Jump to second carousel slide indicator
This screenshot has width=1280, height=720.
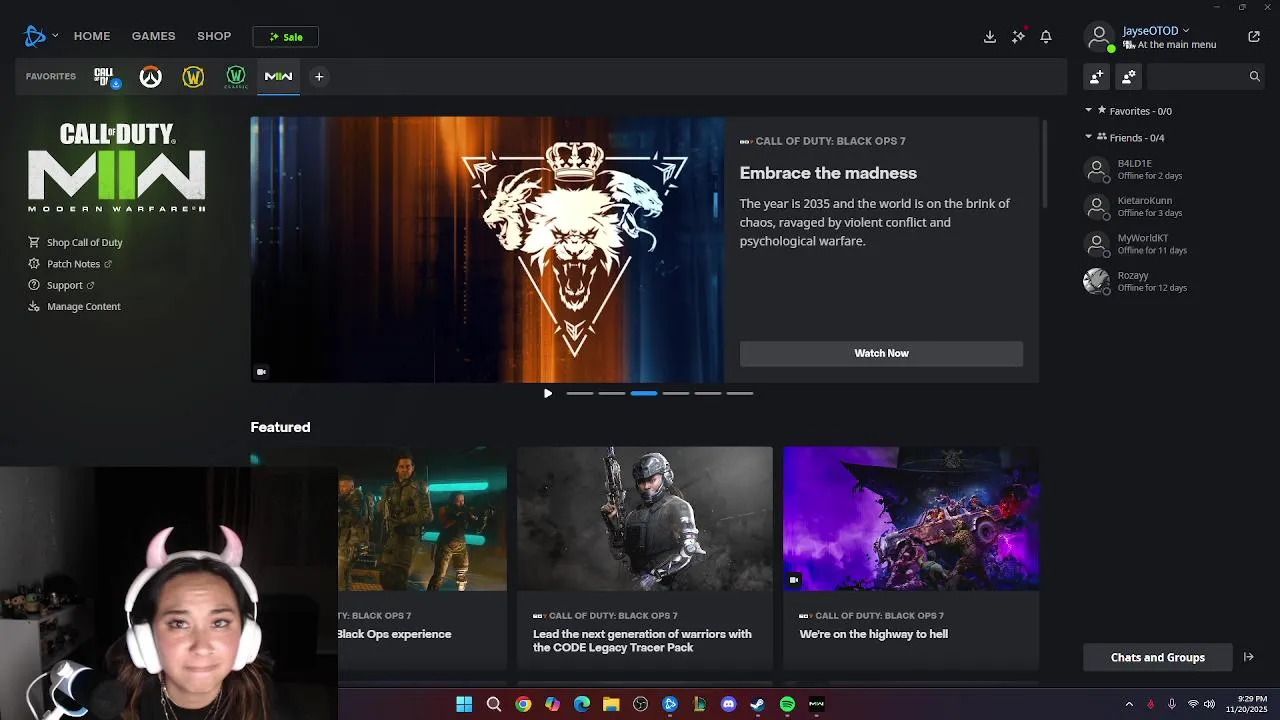612,393
